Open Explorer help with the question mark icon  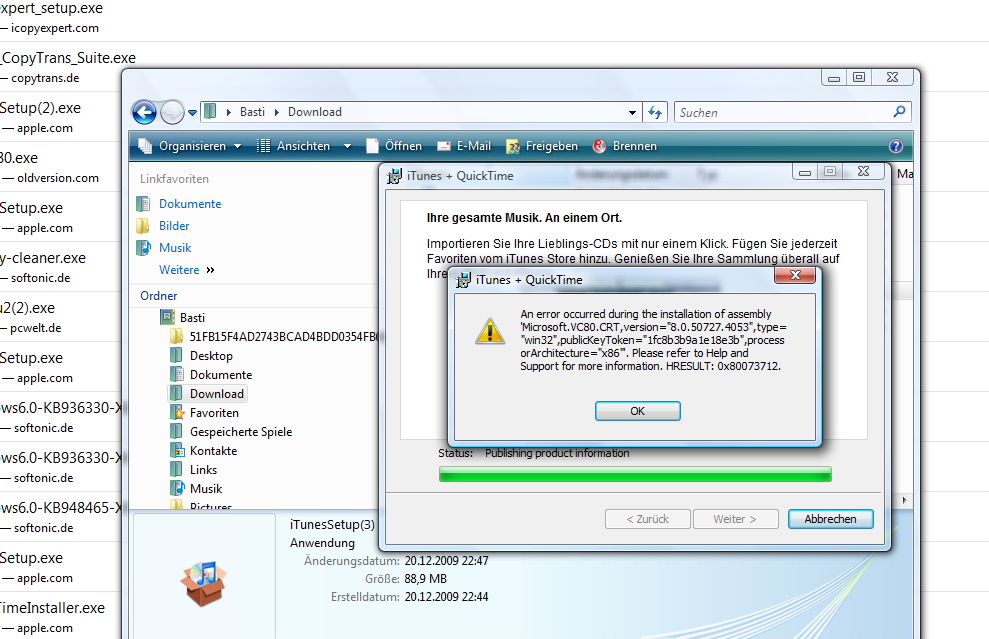click(x=896, y=146)
